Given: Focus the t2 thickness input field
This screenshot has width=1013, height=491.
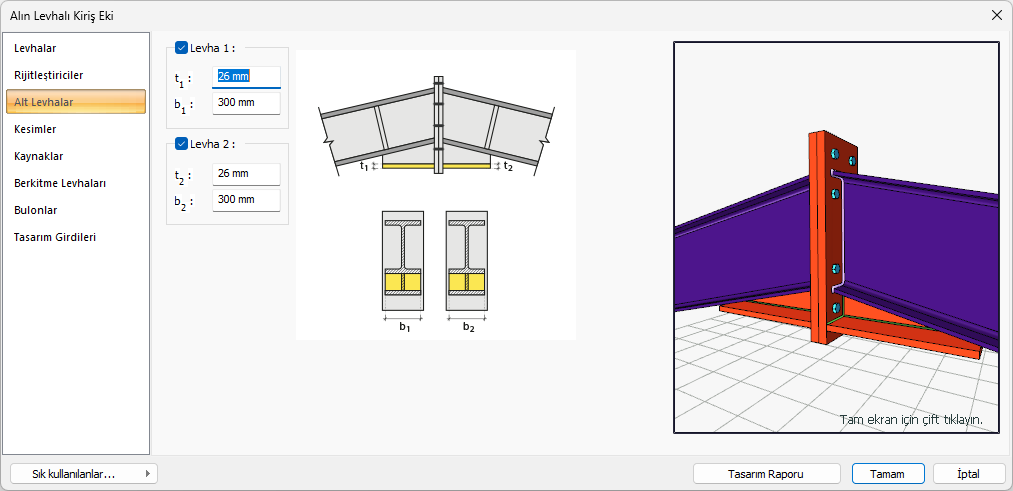Looking at the screenshot, I should [x=246, y=174].
